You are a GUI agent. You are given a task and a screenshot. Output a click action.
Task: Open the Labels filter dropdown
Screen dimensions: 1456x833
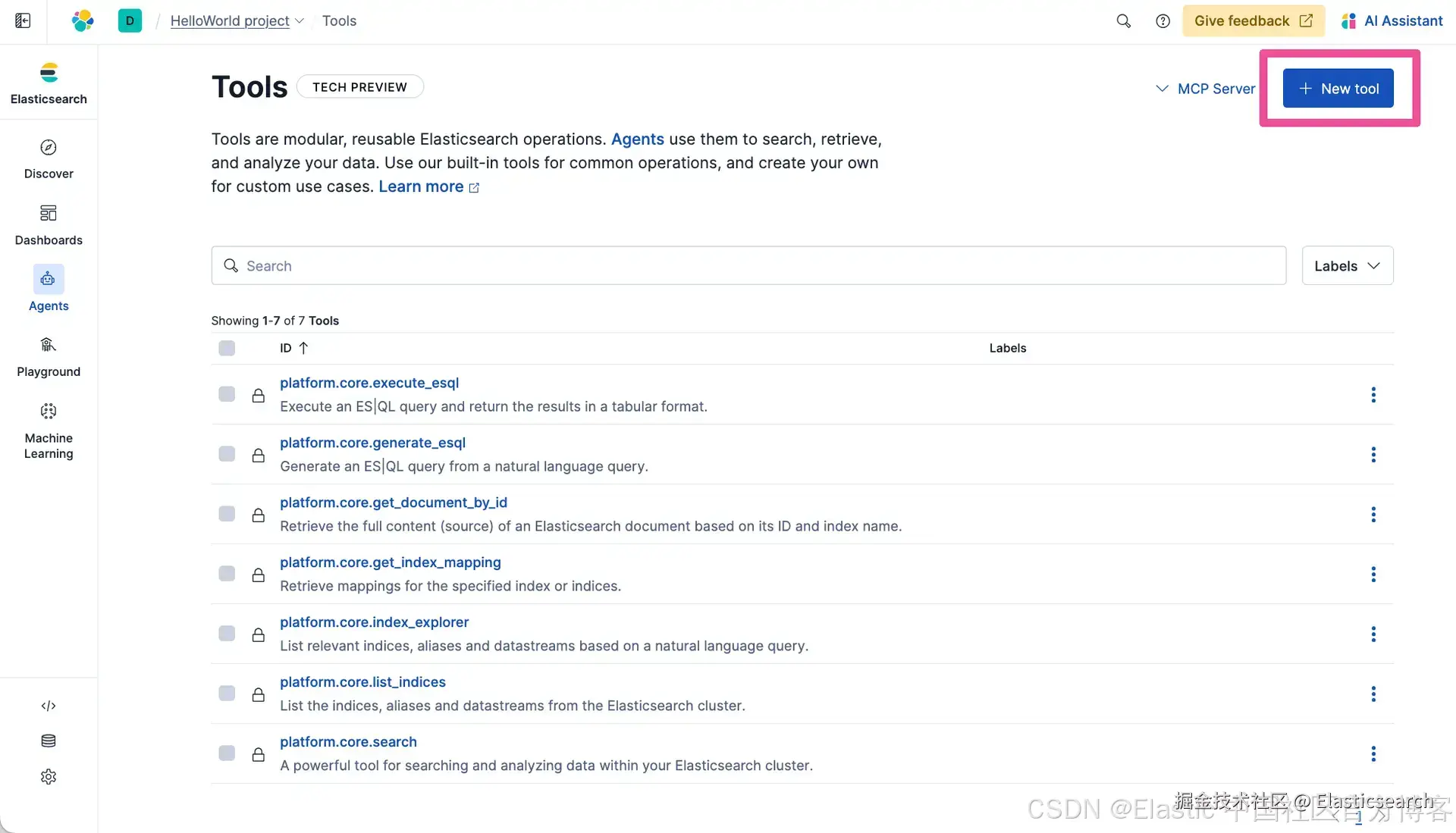[x=1347, y=266]
